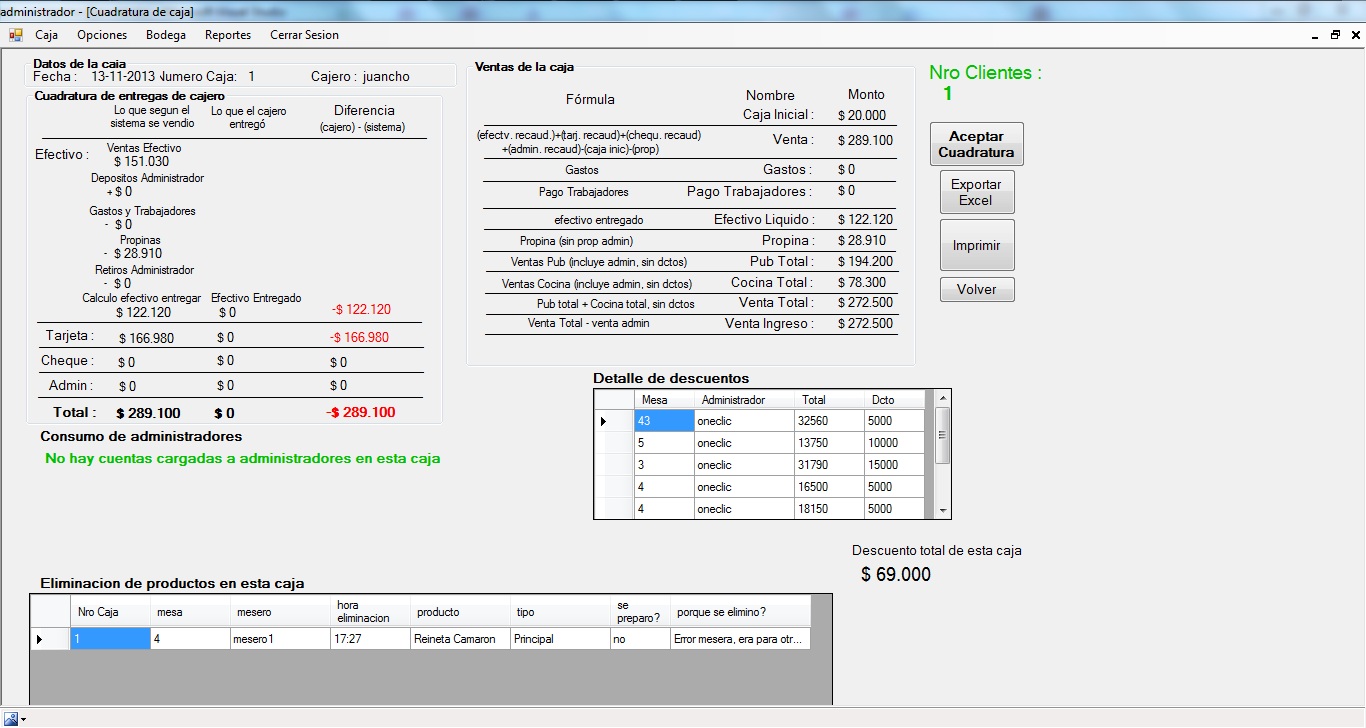Click the Cerrar Sesion menu item

304,35
